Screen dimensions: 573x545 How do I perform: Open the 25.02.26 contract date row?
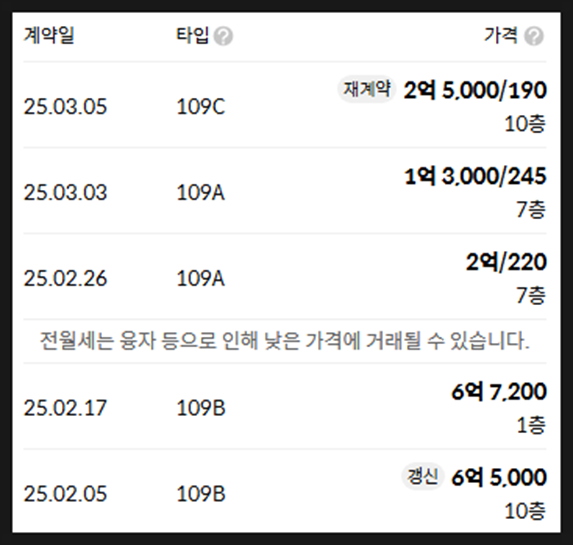coord(285,277)
